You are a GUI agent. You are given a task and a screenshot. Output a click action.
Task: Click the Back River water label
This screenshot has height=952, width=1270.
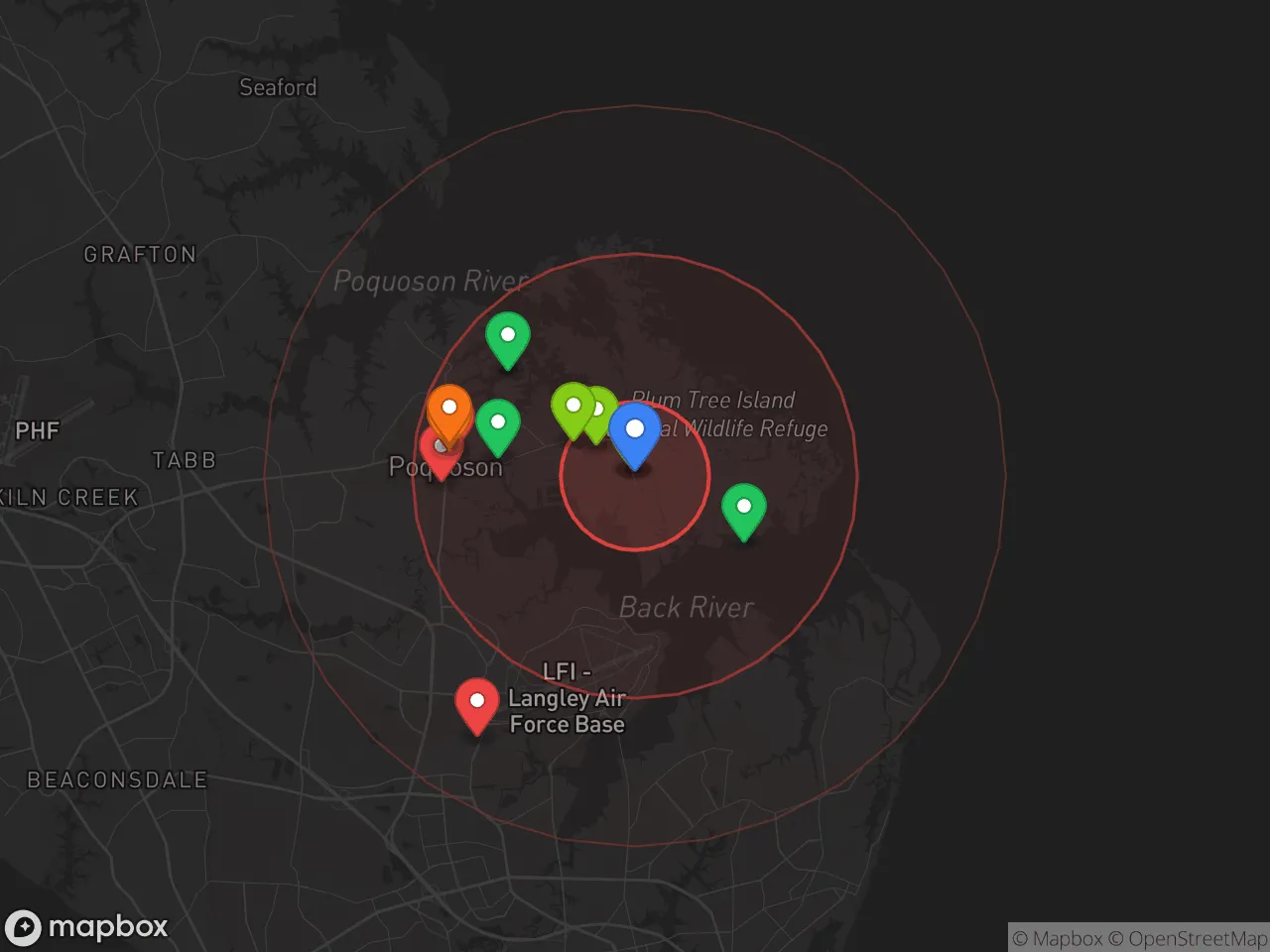tap(686, 607)
